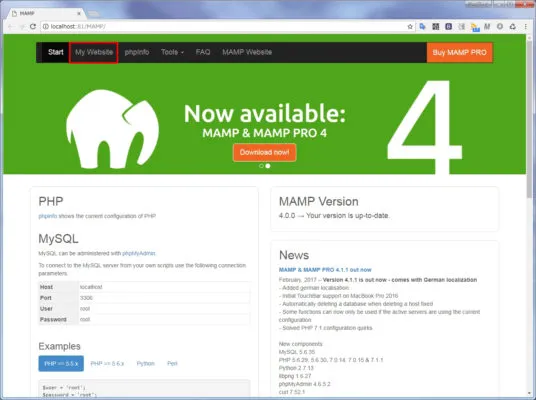The height and width of the screenshot is (400, 536).
Task: Open phpInfo from the navbar
Action: coord(137,52)
